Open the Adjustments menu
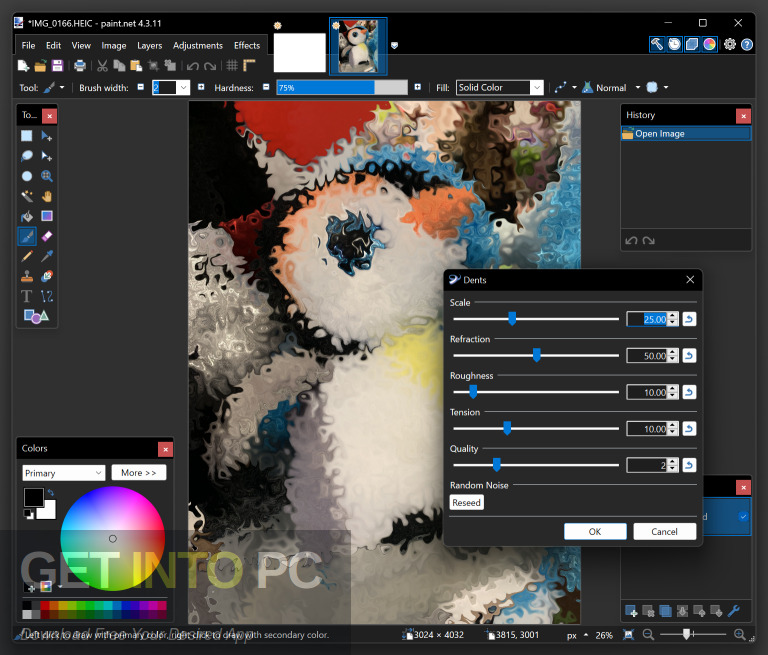768x655 pixels. tap(197, 46)
